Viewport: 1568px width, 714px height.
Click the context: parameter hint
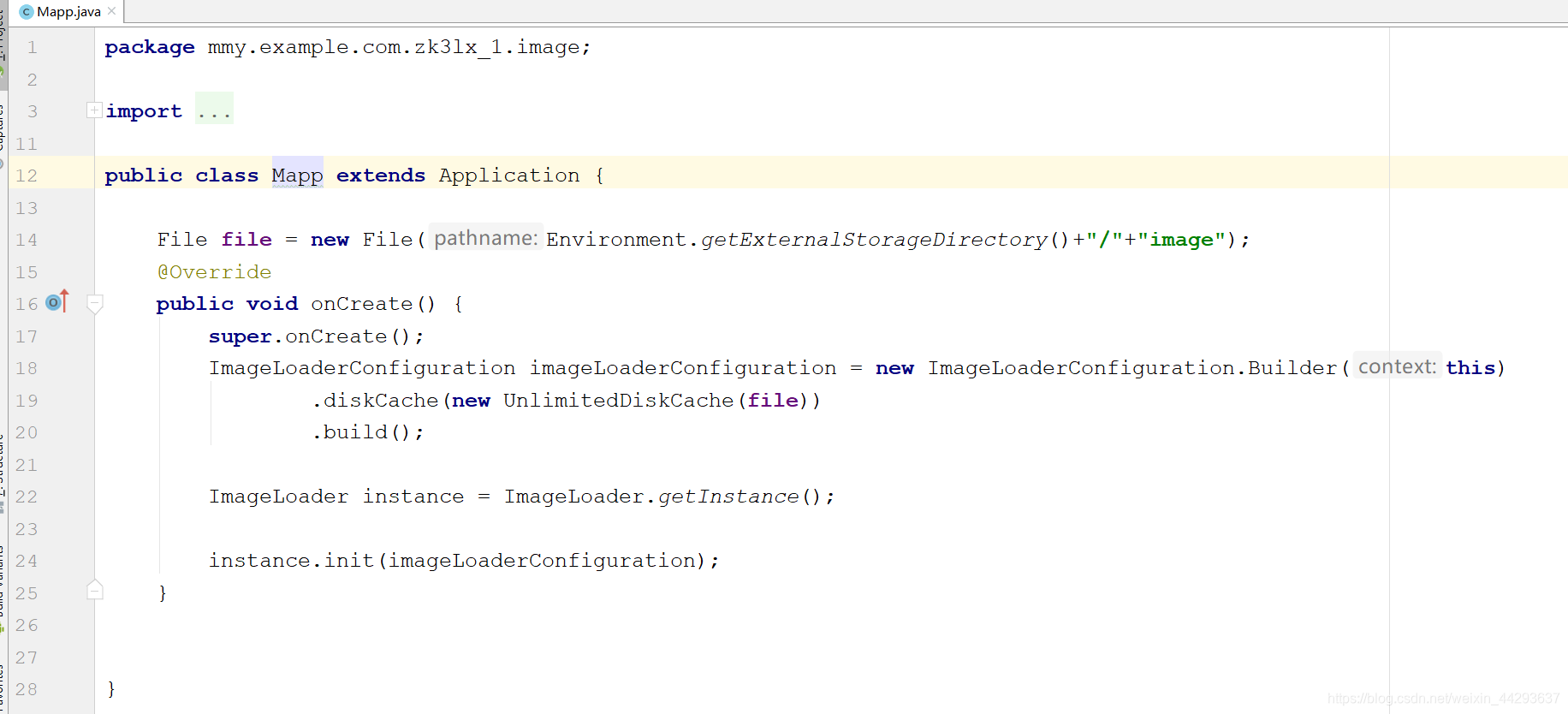point(1398,366)
